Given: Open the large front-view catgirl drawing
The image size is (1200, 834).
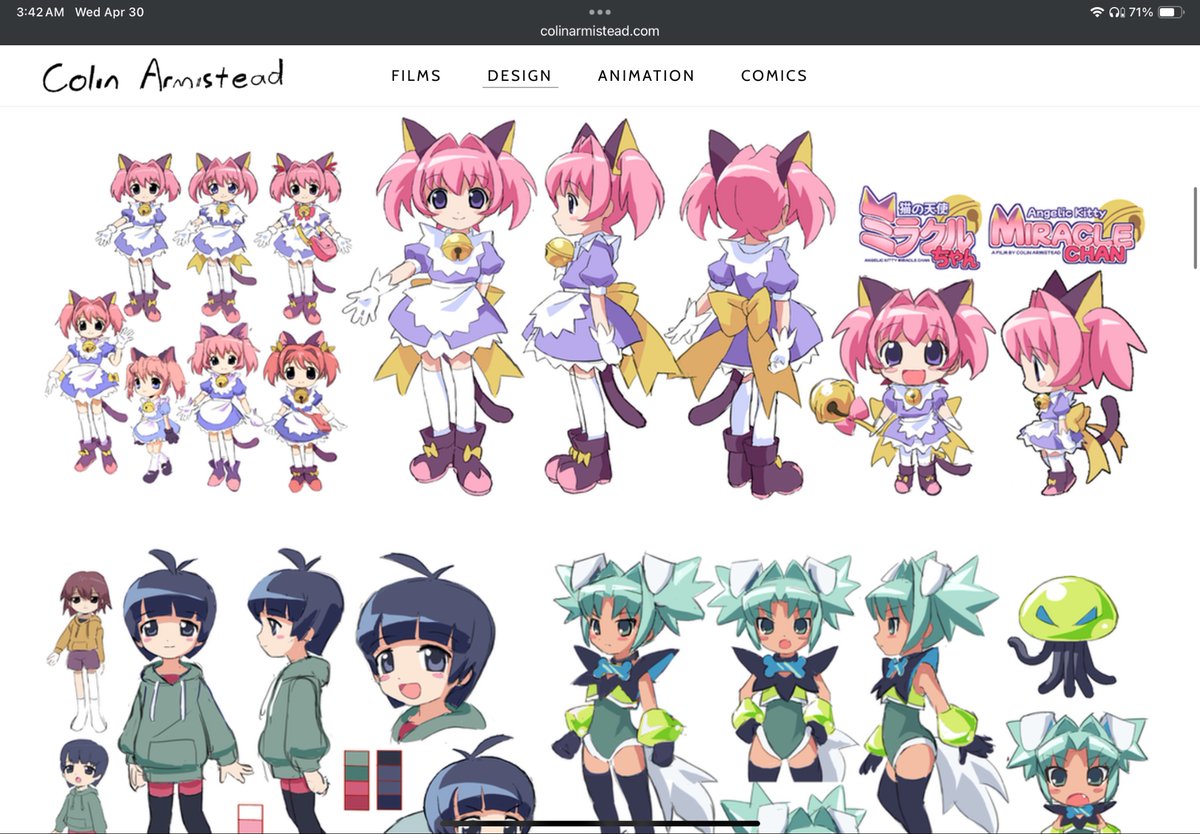Looking at the screenshot, I should (x=446, y=305).
